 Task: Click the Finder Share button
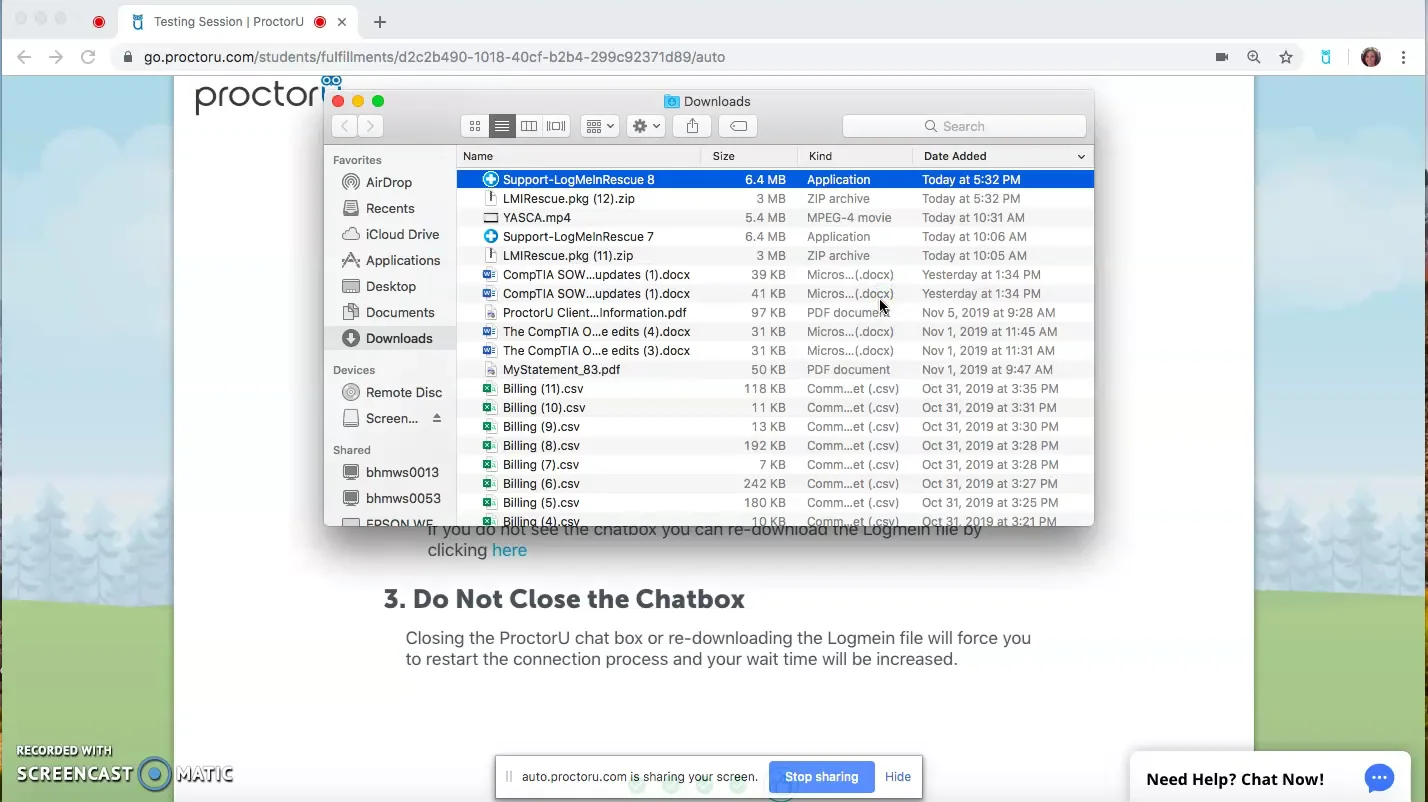(692, 126)
